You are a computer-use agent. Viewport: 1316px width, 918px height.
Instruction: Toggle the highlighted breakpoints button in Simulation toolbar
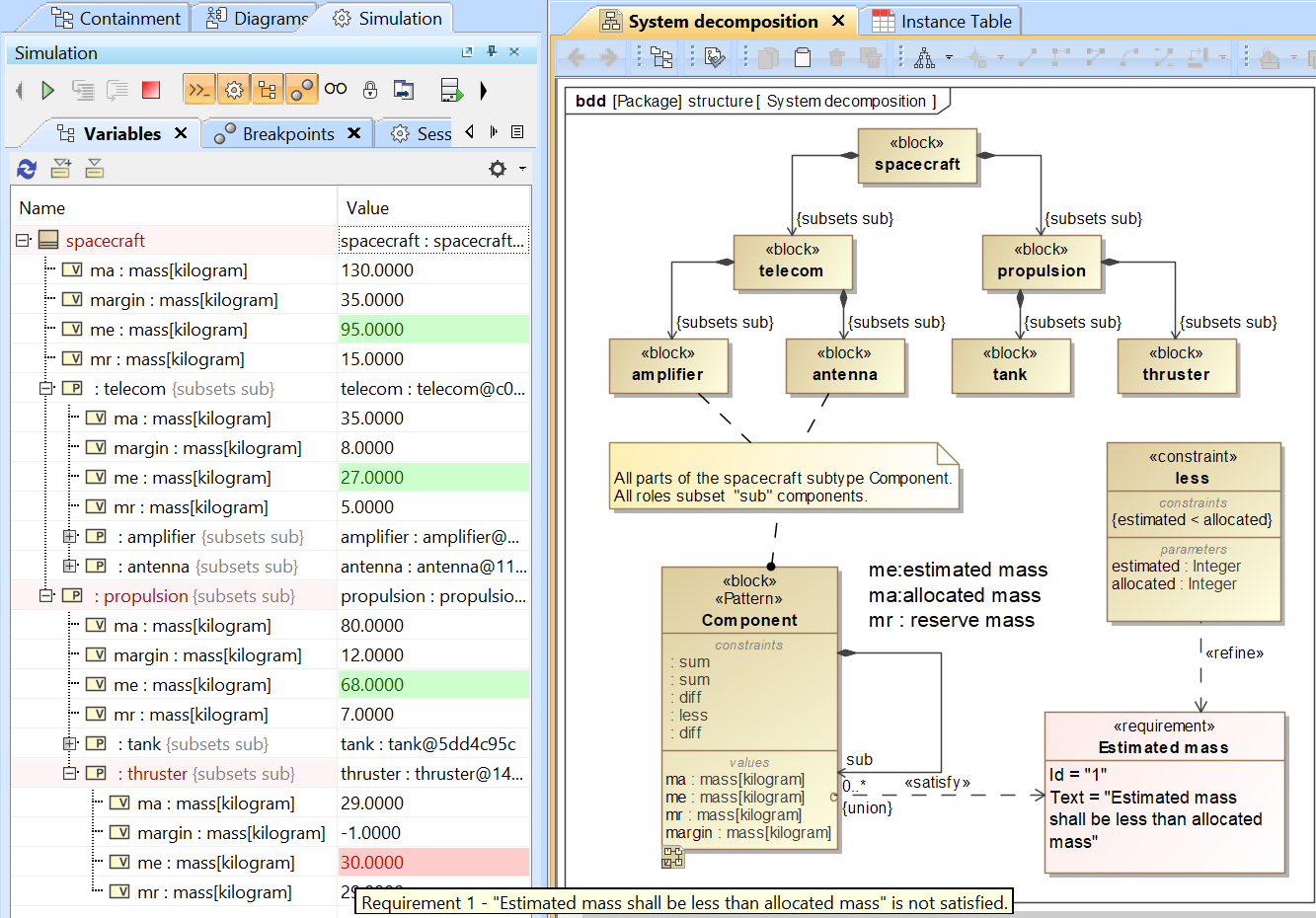pyautogui.click(x=302, y=91)
